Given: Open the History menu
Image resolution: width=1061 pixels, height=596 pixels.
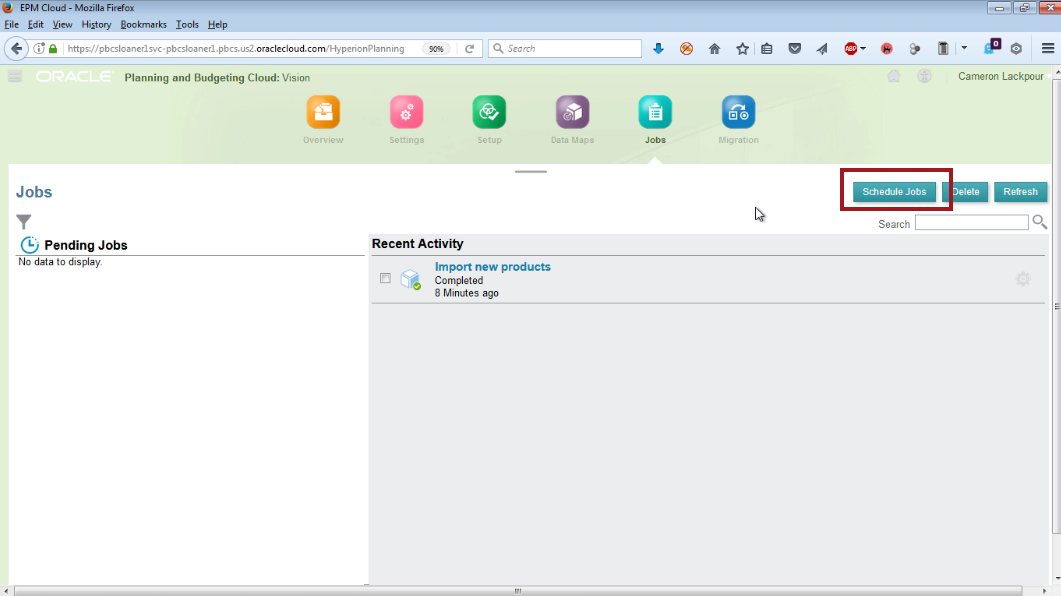Looking at the screenshot, I should tap(96, 24).
